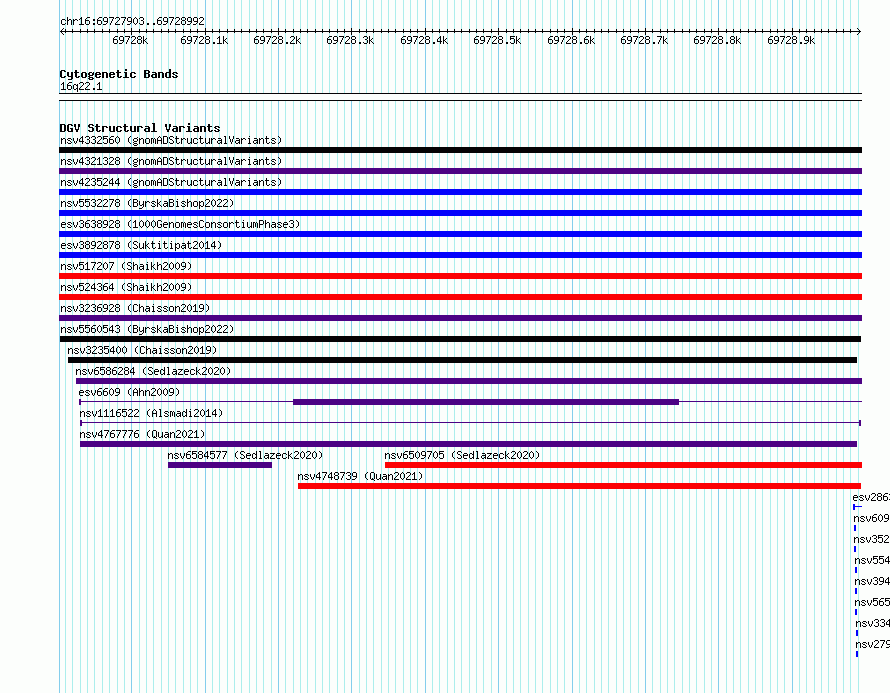Click the 69728.6k ruler label
The width and height of the screenshot is (890, 693).
click(x=571, y=40)
